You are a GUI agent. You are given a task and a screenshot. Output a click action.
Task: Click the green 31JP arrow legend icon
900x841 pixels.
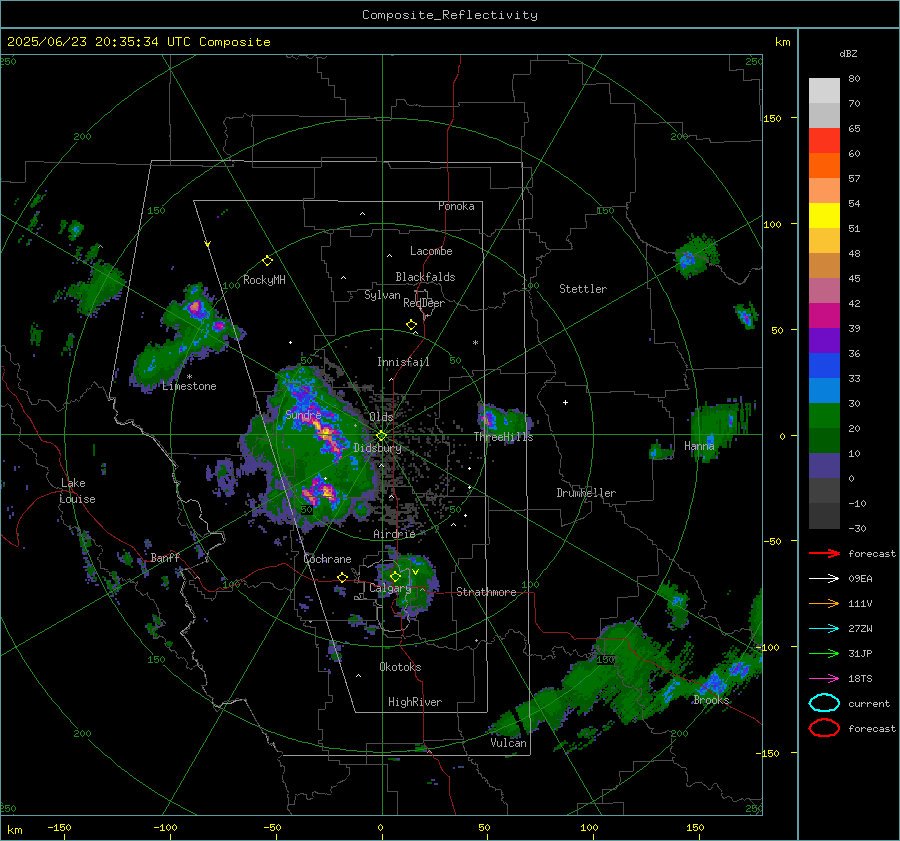click(x=824, y=653)
